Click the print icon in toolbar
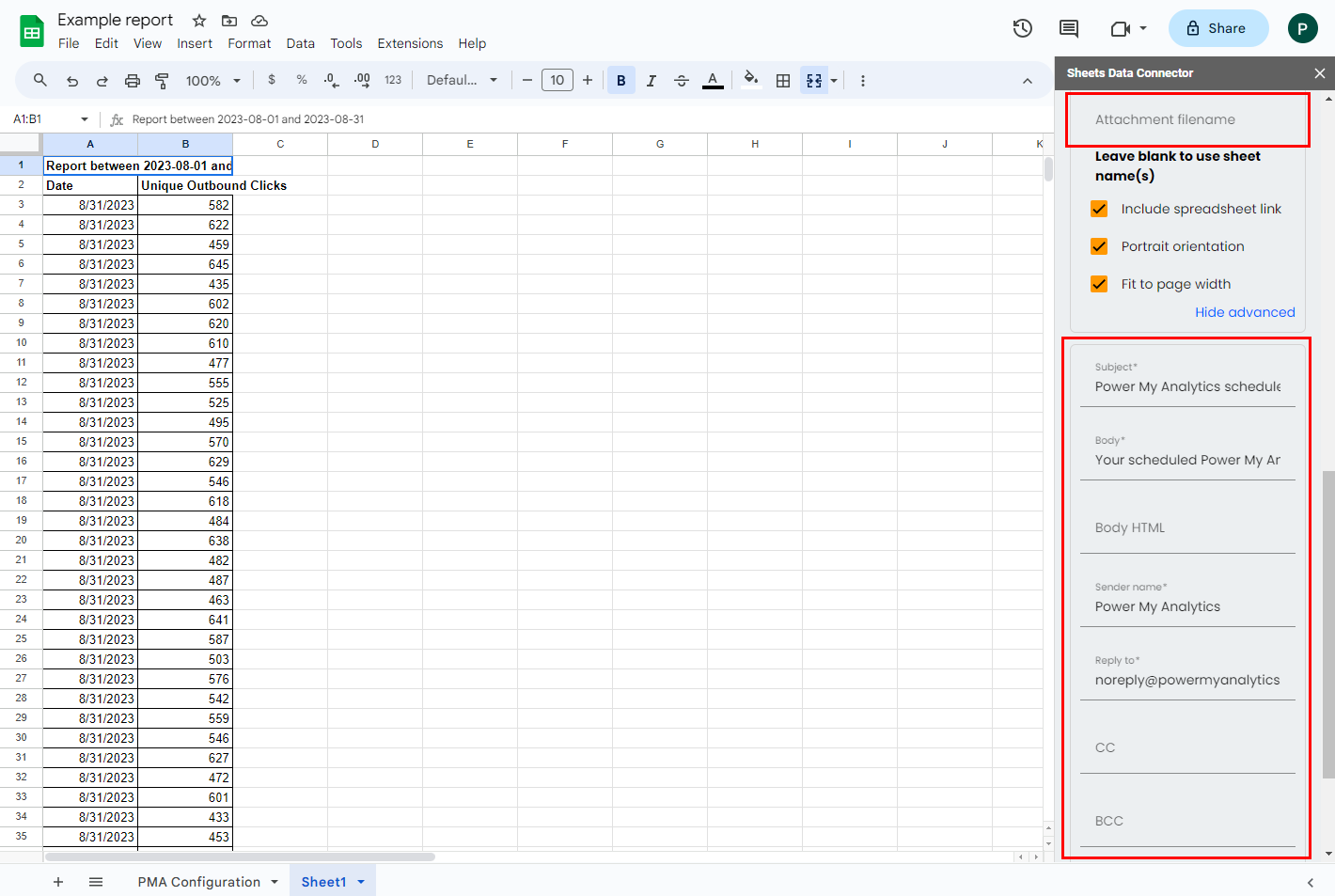Screen dimensions: 1335x896 point(133,81)
